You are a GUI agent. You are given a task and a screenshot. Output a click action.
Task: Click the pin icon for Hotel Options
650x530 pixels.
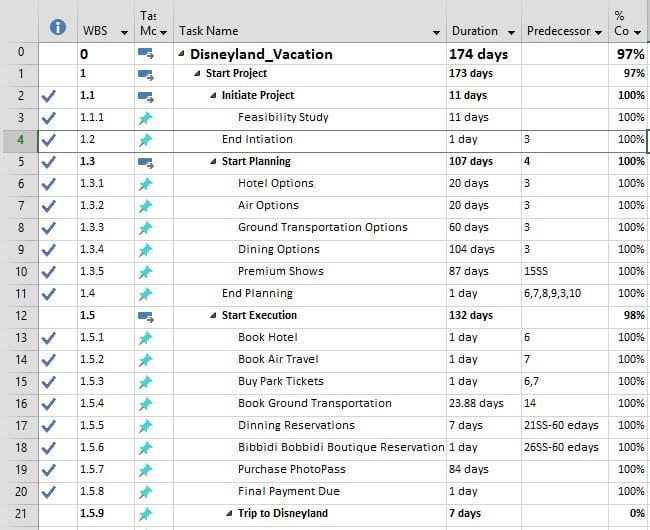(146, 184)
